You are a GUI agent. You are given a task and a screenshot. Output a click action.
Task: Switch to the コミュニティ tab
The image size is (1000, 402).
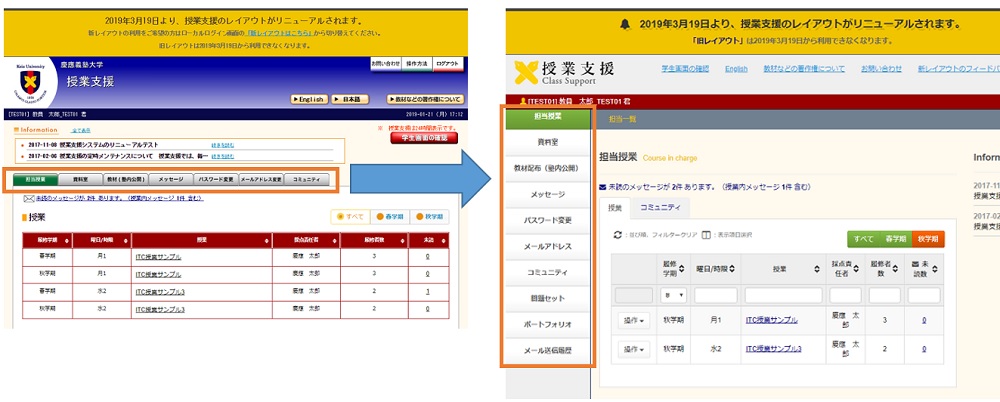pyautogui.click(x=660, y=207)
